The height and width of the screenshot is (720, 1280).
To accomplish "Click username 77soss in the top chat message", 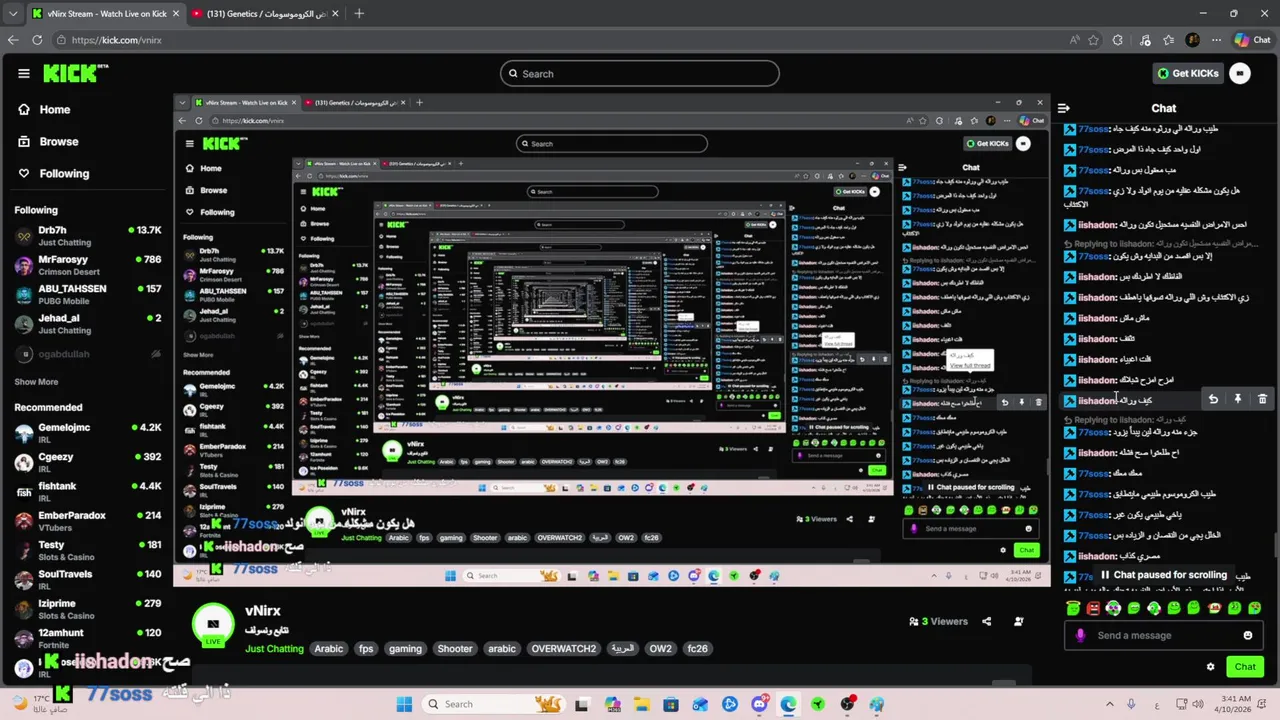I will 1093,129.
